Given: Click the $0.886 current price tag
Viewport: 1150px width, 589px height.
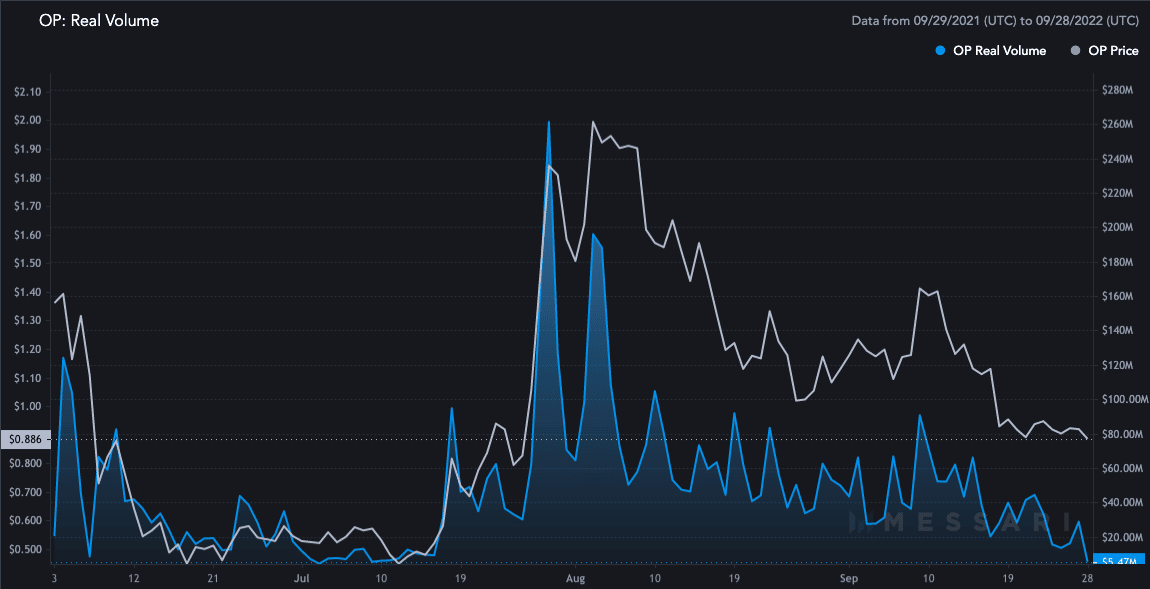Looking at the screenshot, I should coord(26,438).
